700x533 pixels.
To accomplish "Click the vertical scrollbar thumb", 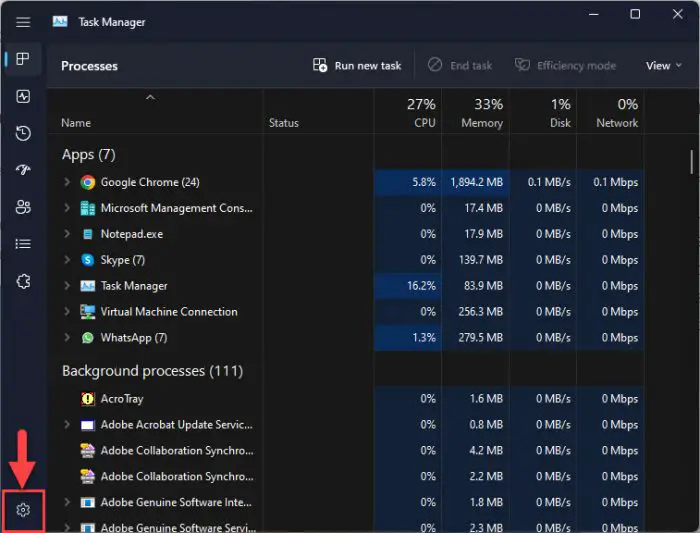I will point(692,162).
